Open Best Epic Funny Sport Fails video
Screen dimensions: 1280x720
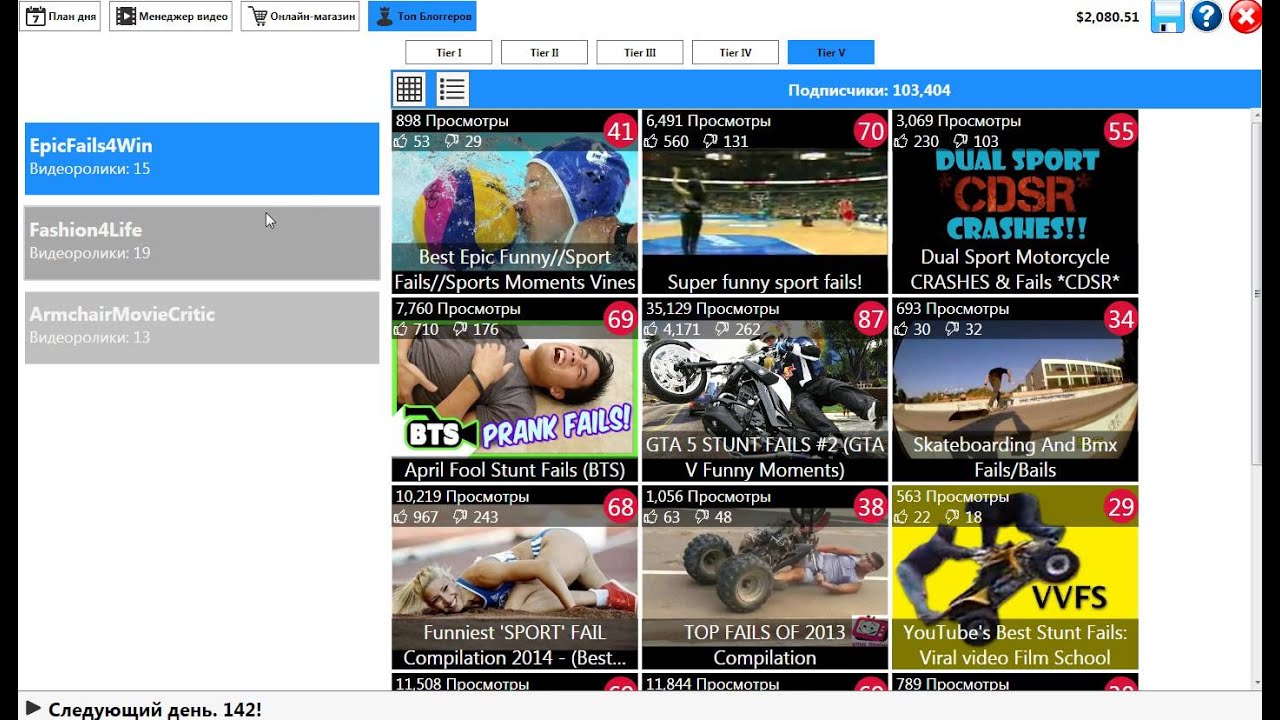515,202
